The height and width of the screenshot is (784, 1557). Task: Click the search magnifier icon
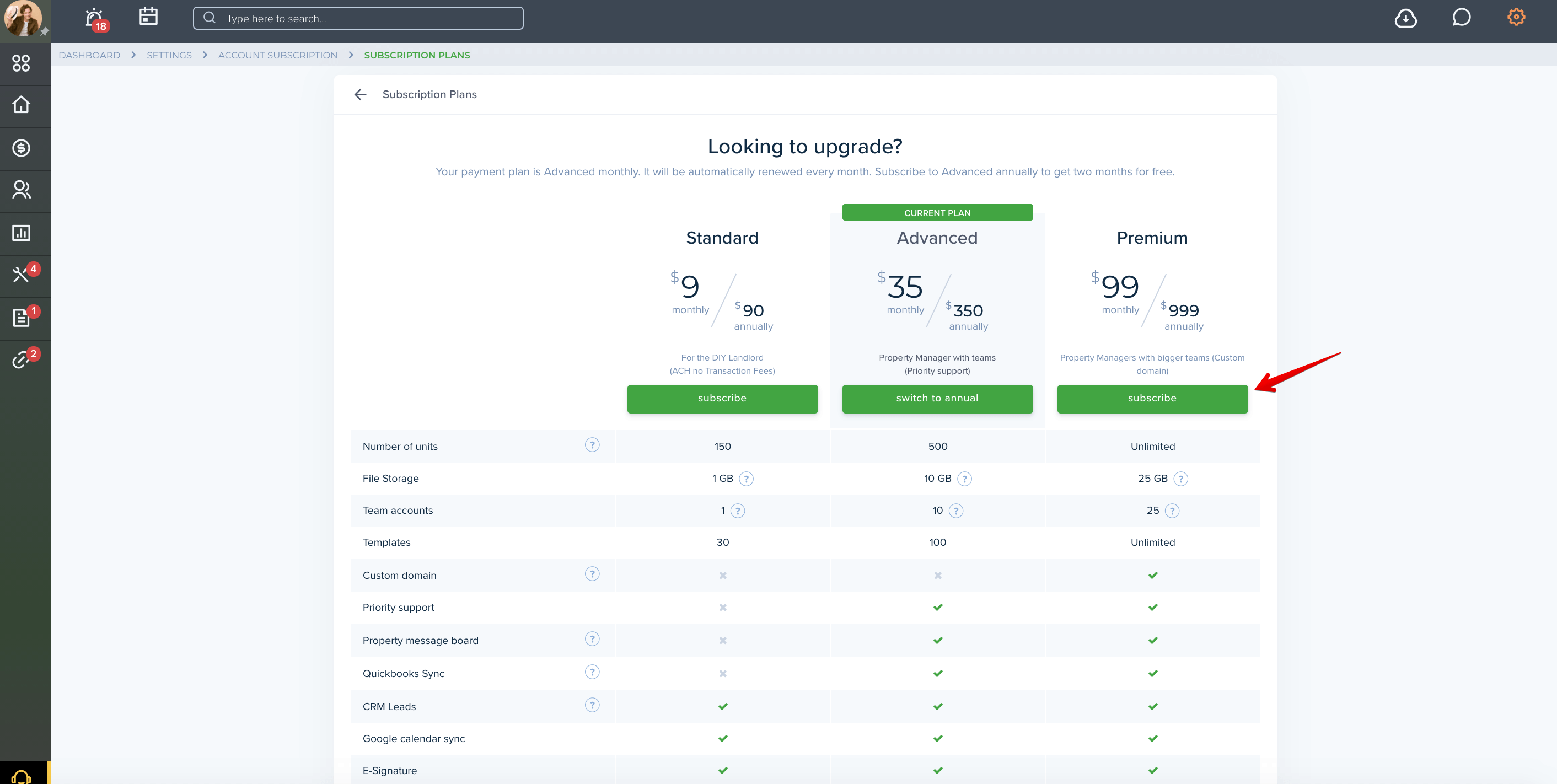209,18
